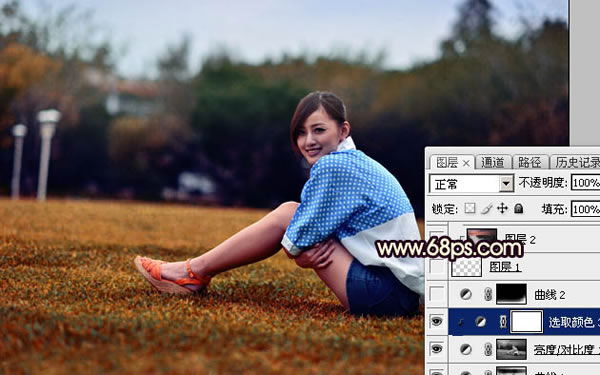Switch to the 通道 tab
Image resolution: width=600 pixels, height=375 pixels.
(493, 163)
